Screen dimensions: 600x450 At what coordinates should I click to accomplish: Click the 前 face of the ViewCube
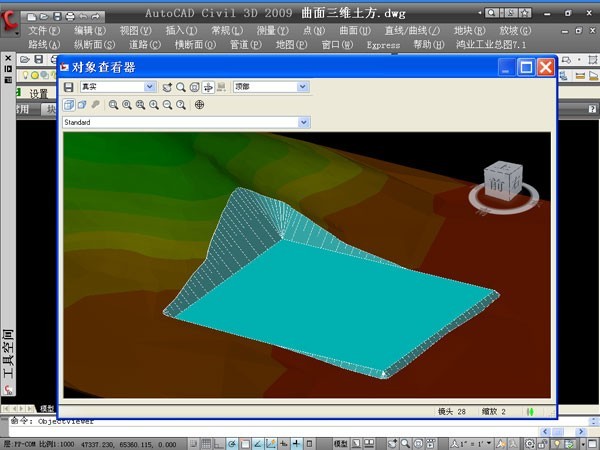pyautogui.click(x=494, y=182)
